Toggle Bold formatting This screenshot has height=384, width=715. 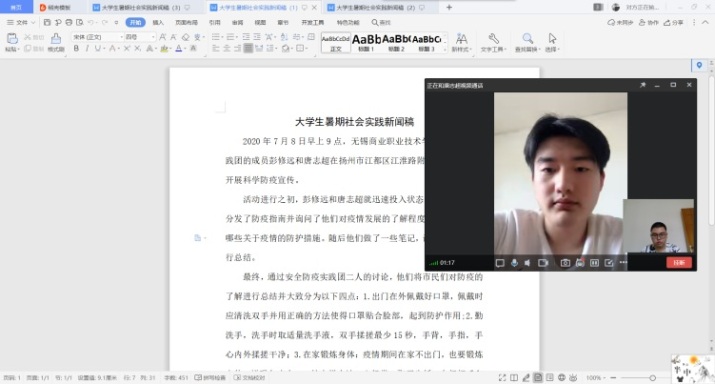(x=76, y=48)
